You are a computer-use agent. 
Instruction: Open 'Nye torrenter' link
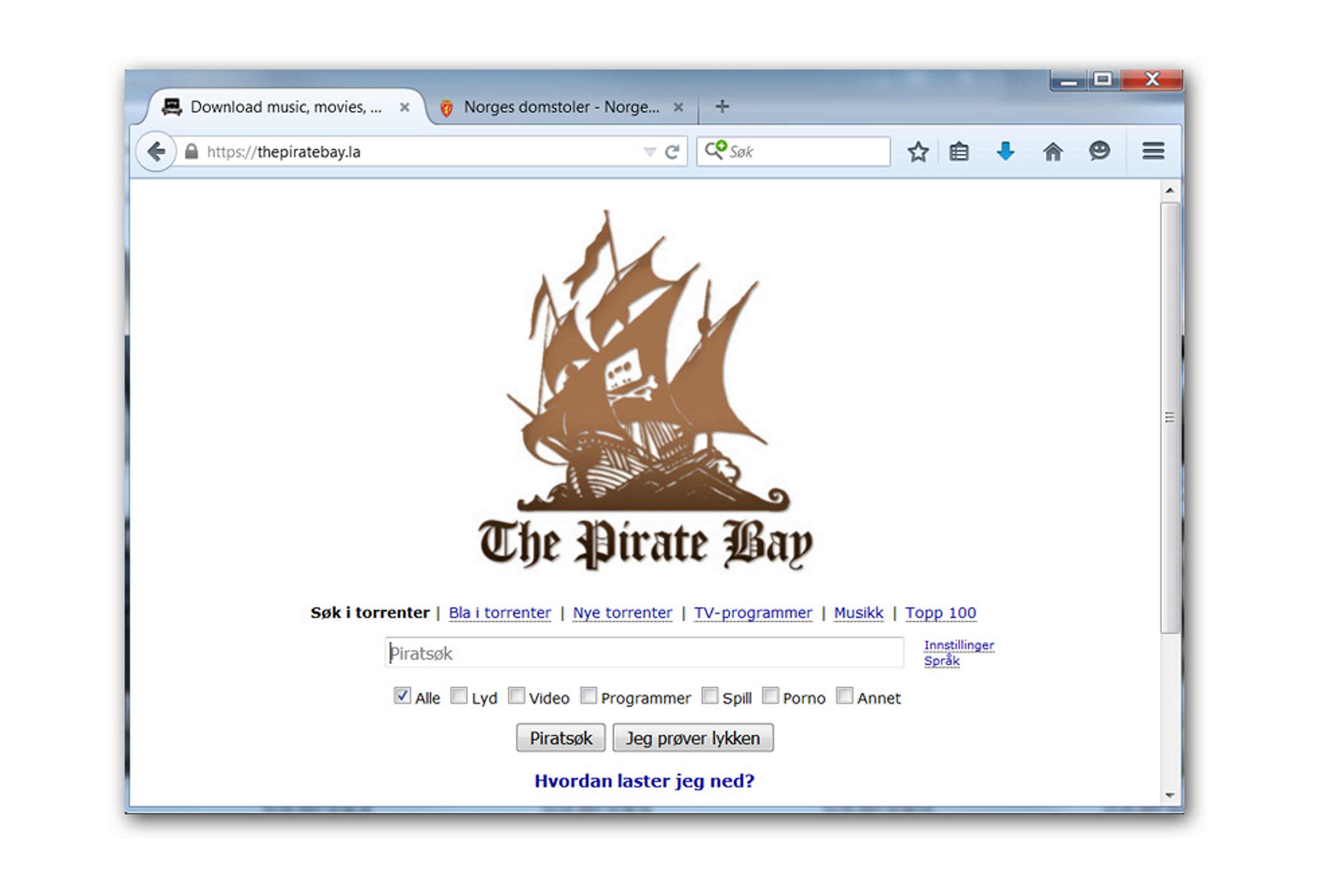622,613
